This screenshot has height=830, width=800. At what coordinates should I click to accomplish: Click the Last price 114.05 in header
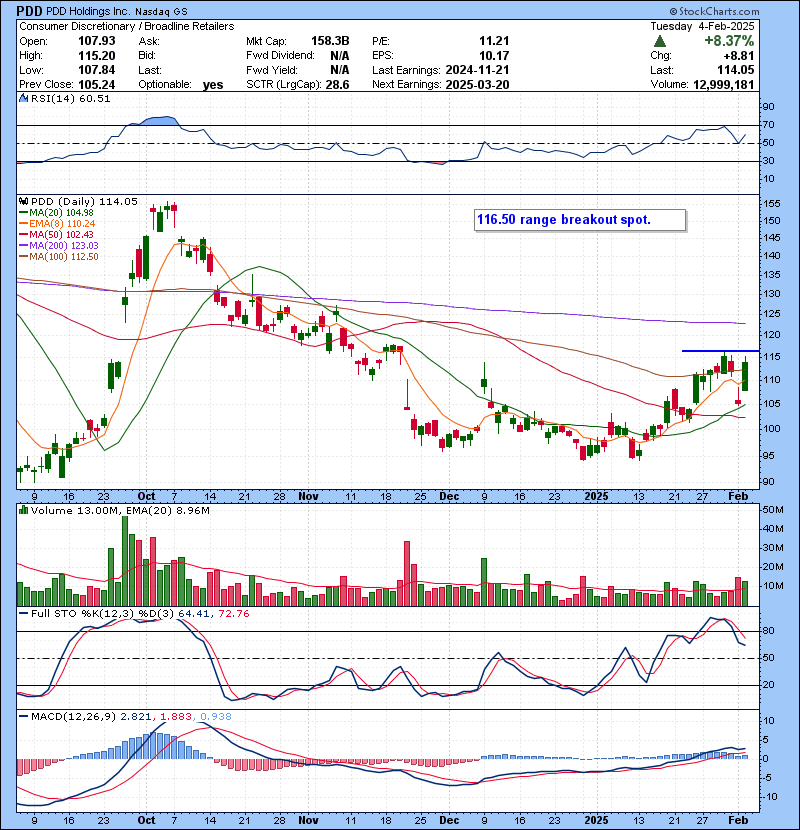point(735,70)
